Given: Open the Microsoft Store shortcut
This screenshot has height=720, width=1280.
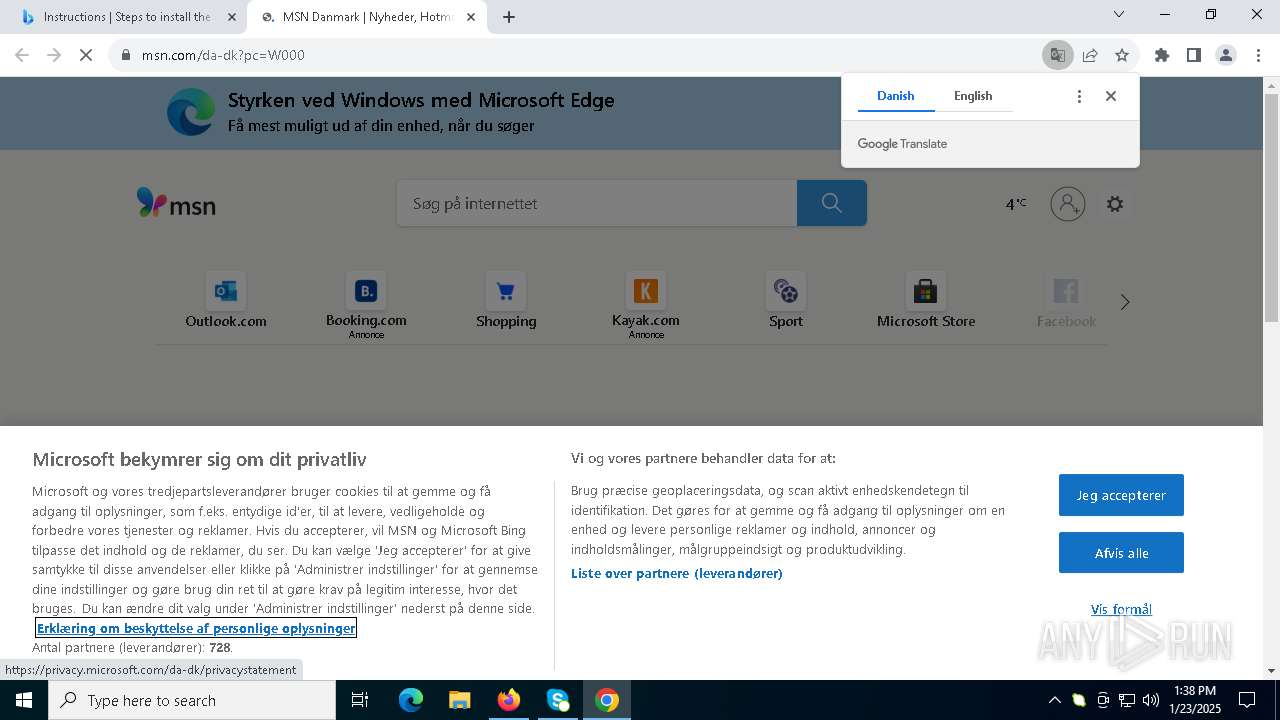Looking at the screenshot, I should 926,301.
